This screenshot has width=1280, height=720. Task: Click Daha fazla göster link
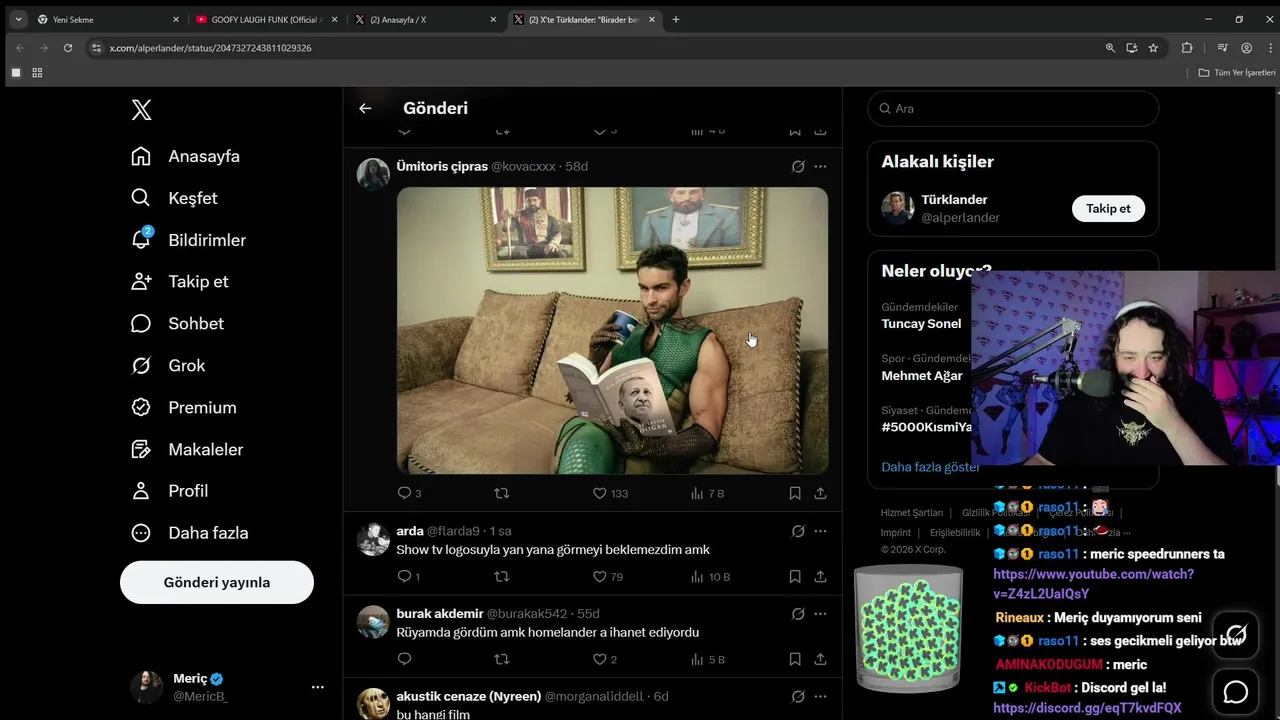[x=930, y=467]
